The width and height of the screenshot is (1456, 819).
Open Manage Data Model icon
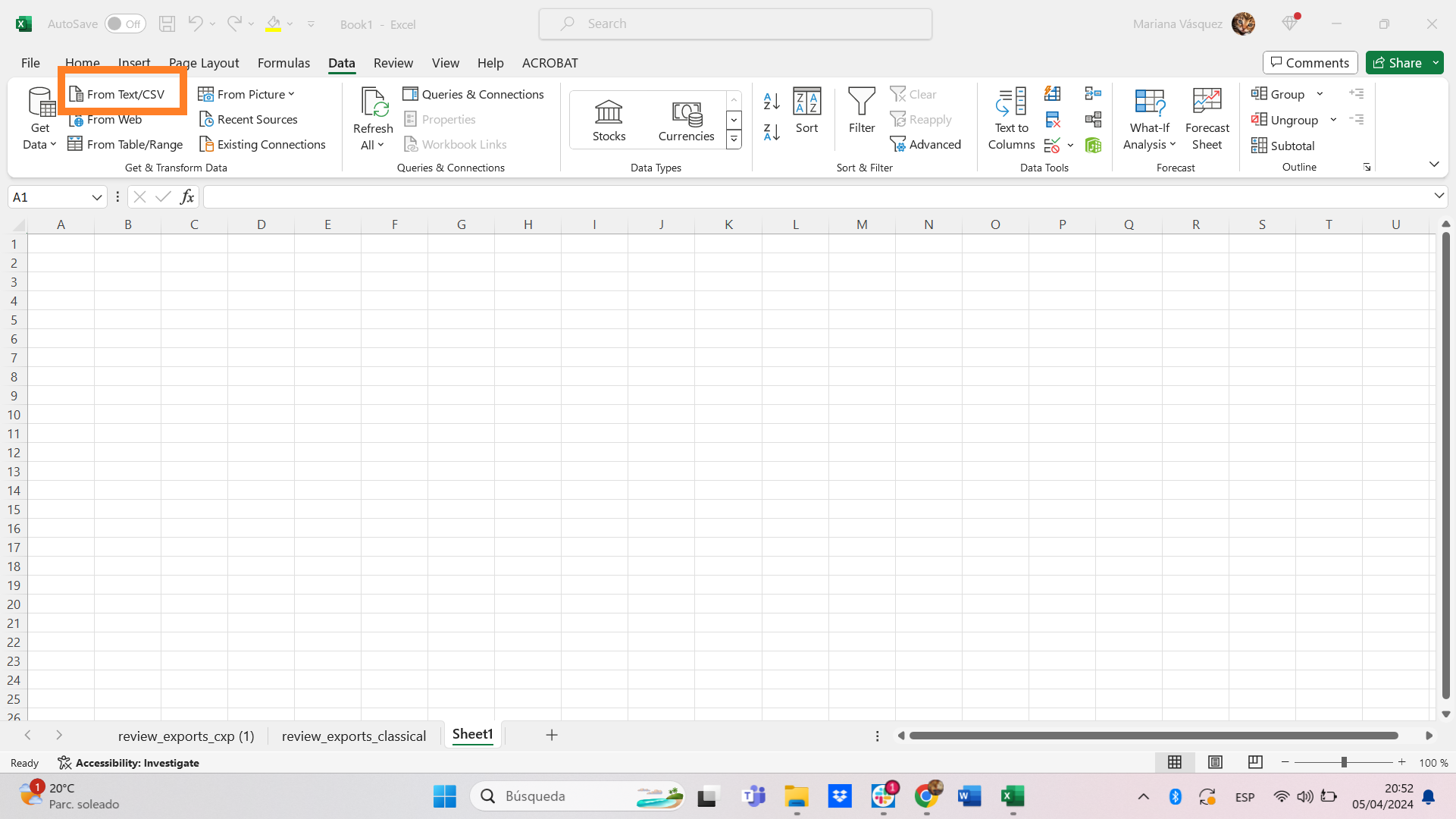click(x=1093, y=145)
